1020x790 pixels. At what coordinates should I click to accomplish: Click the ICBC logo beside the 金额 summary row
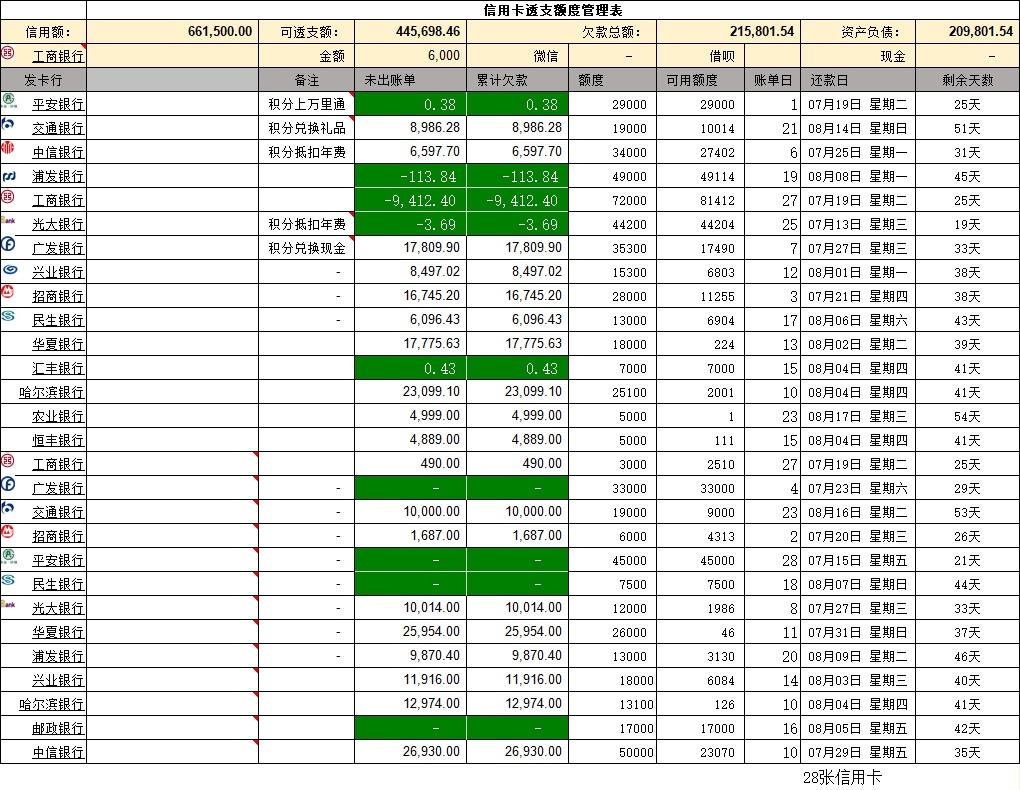[x=8, y=53]
